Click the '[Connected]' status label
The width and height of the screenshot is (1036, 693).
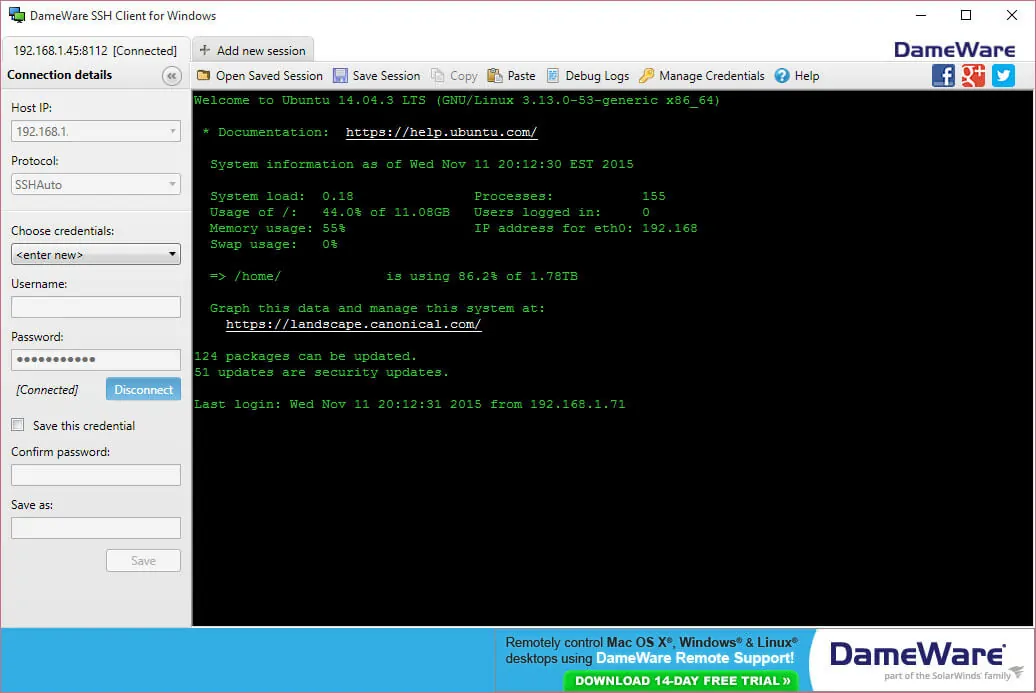point(47,390)
